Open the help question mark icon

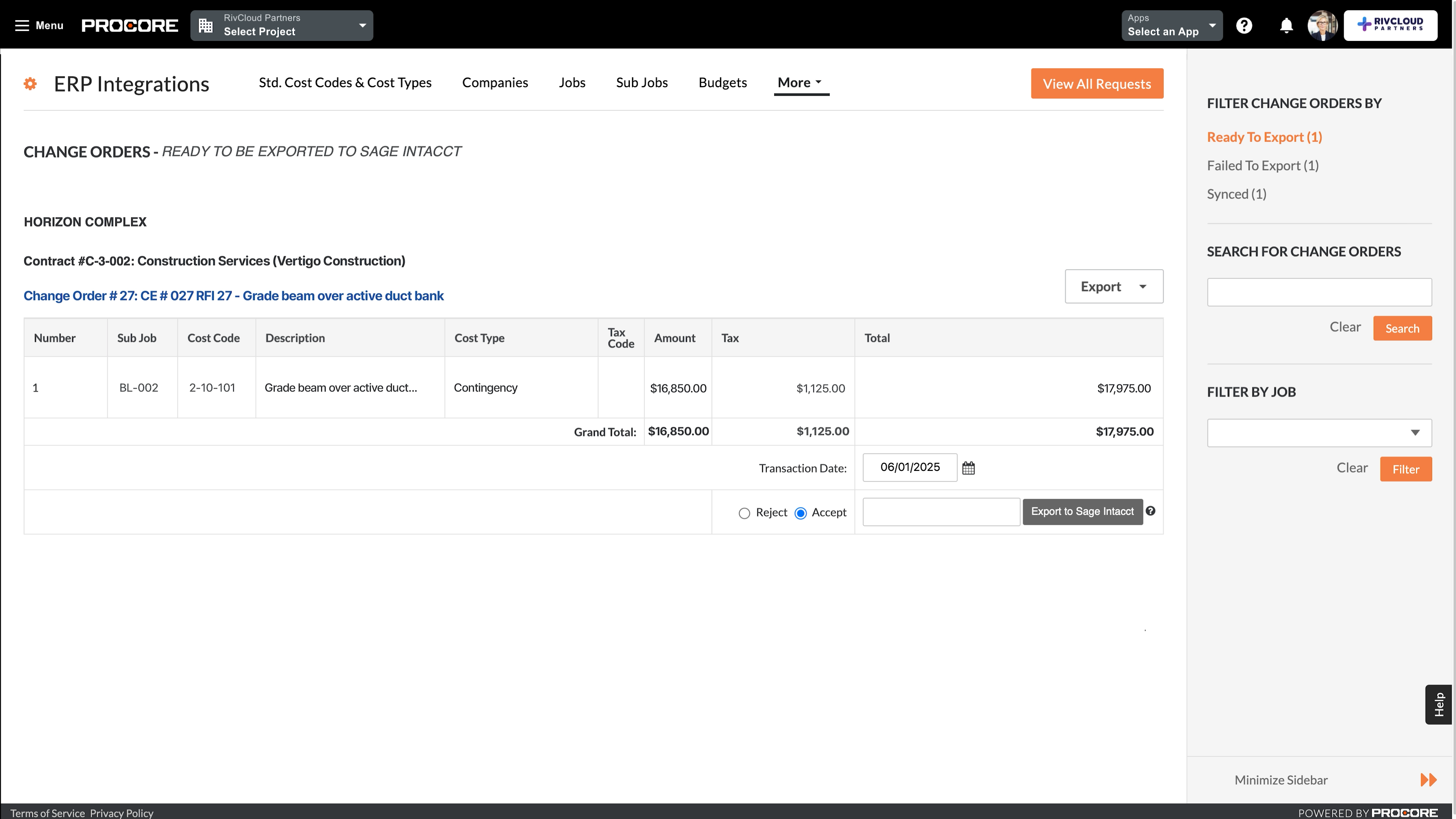click(1244, 25)
